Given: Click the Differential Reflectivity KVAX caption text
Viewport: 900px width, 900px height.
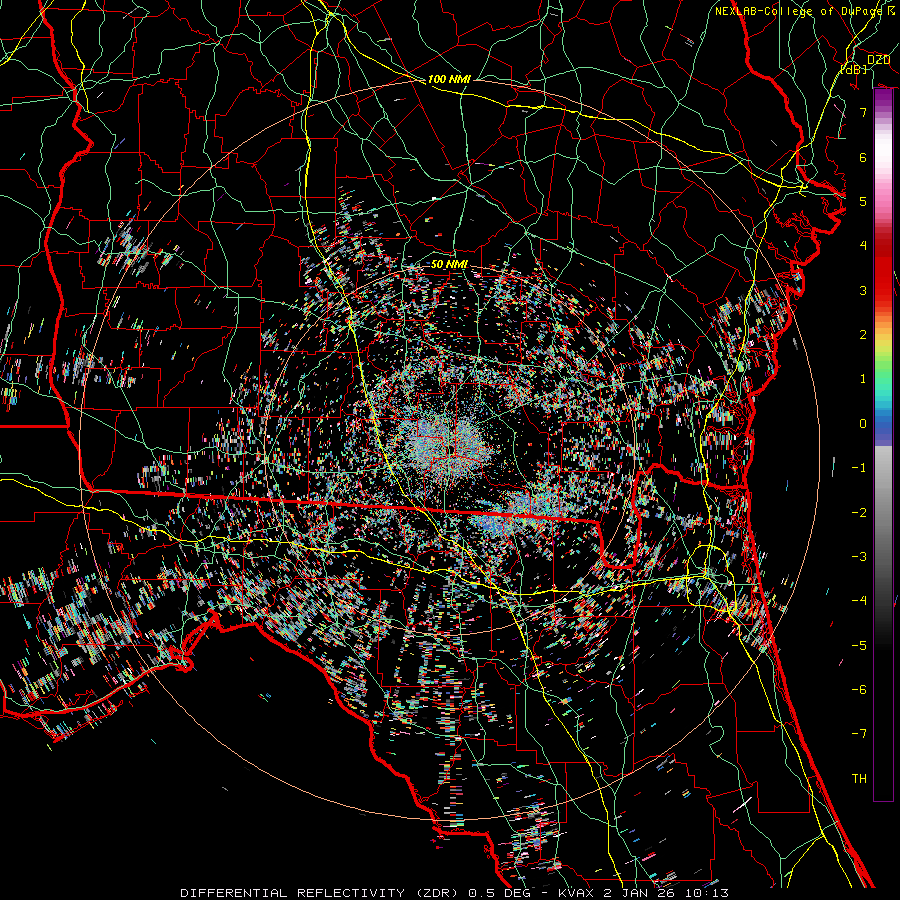Looking at the screenshot, I should (455, 893).
